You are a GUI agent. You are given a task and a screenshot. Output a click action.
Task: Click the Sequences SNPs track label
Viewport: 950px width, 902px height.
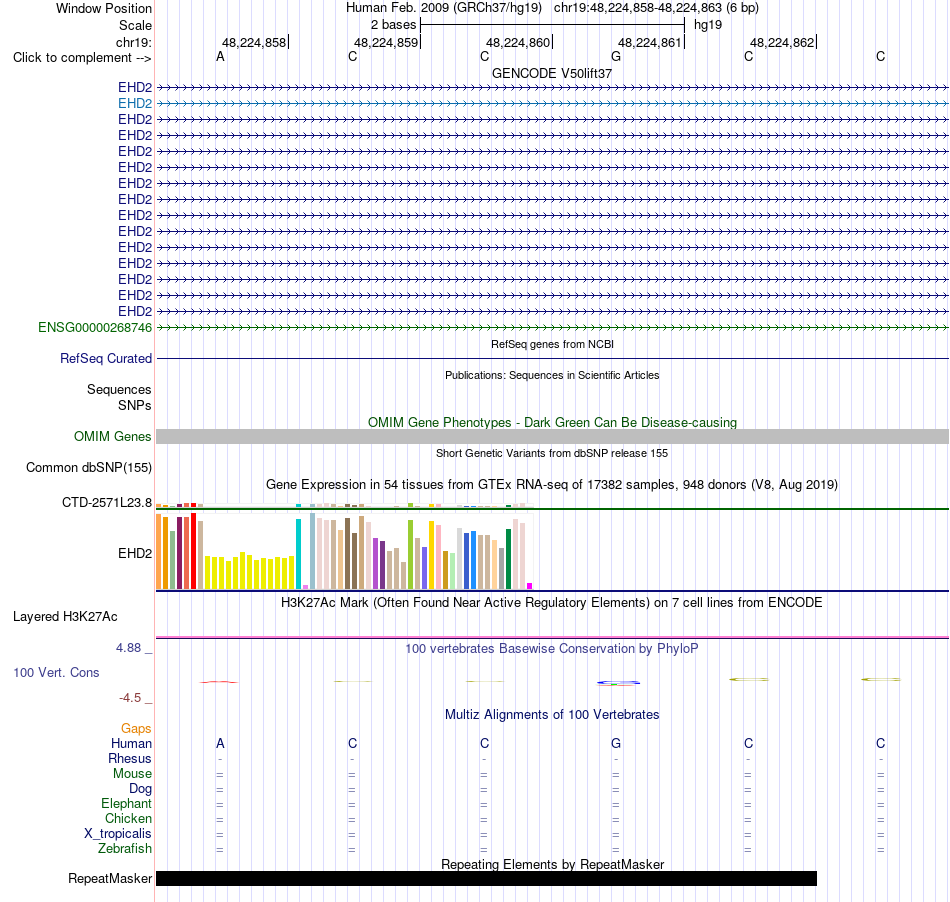119,397
